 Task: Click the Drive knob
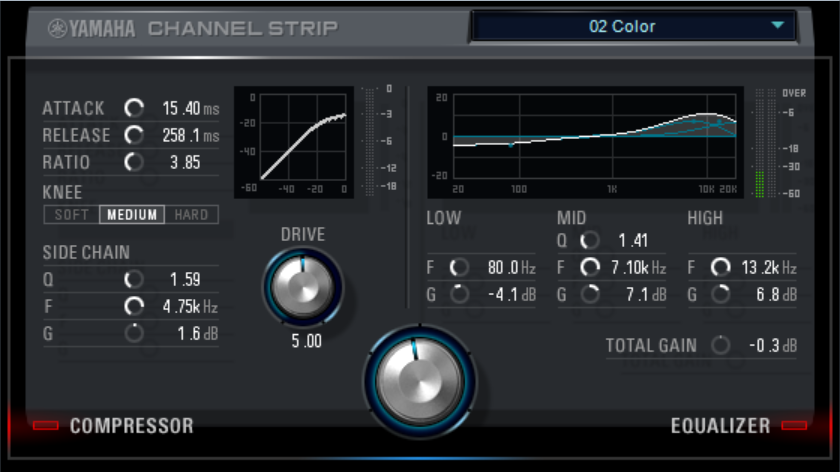point(303,287)
